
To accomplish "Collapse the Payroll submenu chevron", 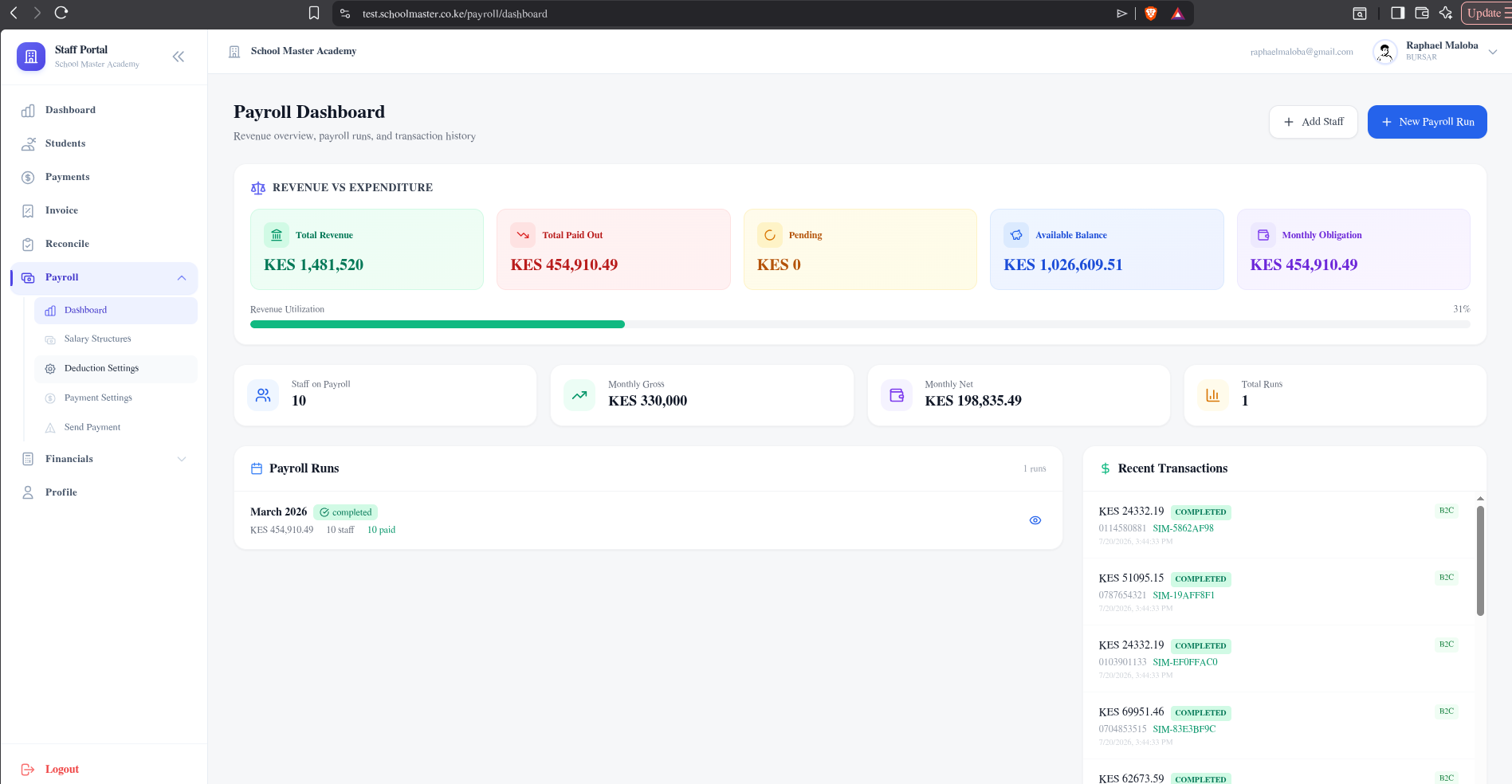I will (x=182, y=278).
